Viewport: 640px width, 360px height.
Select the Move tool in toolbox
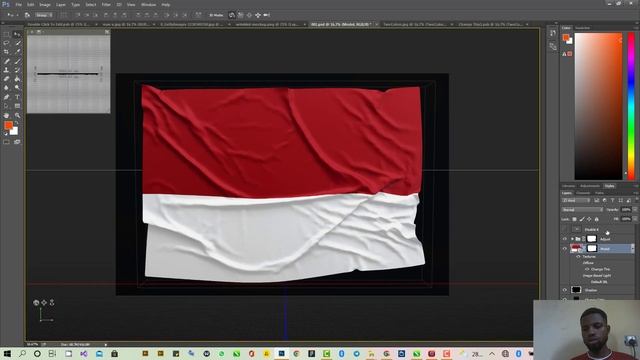(17, 35)
